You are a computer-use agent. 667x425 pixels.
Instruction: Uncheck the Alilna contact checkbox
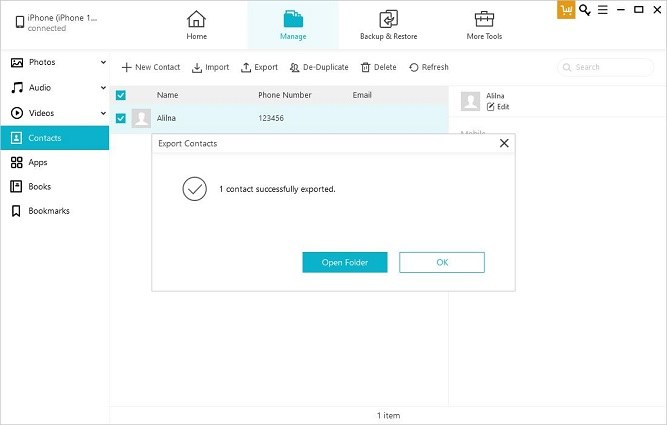(x=121, y=118)
